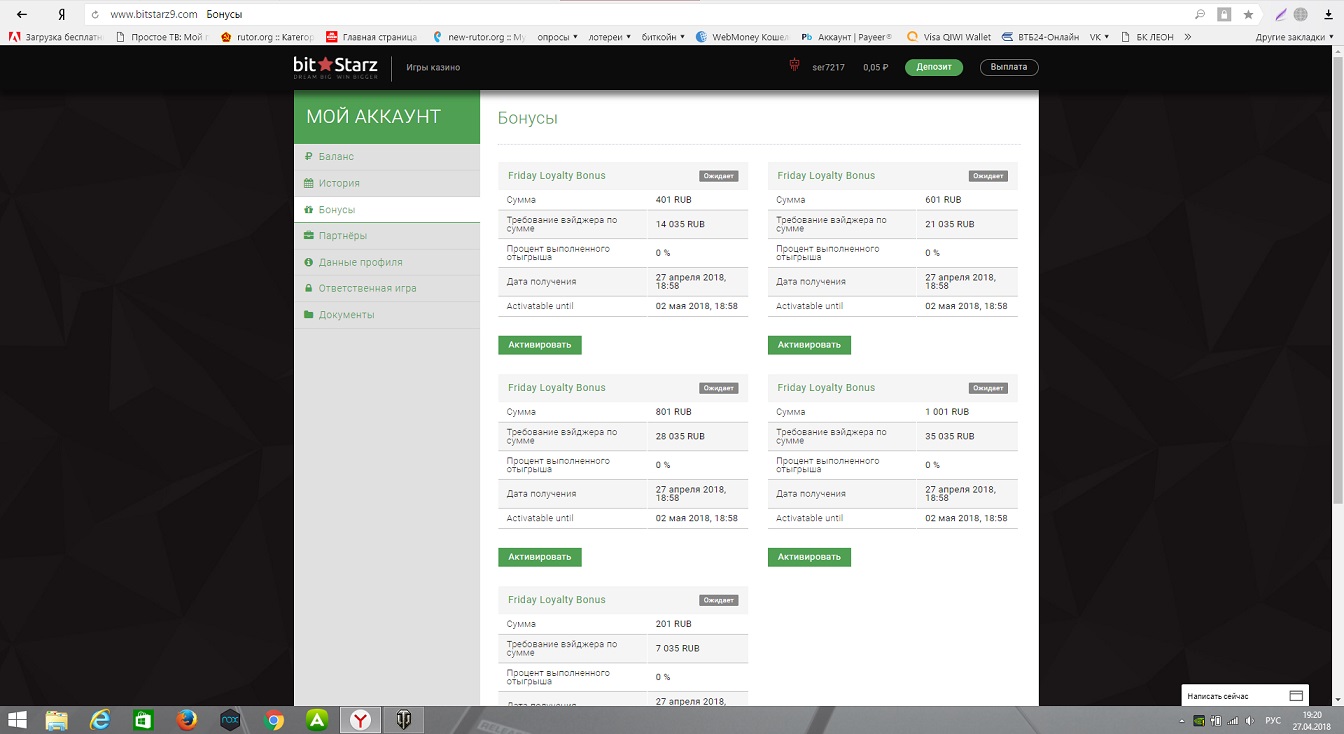This screenshot has width=1344, height=734.
Task: Click the chat window icon beside Написать сейчас
Action: 1296,696
